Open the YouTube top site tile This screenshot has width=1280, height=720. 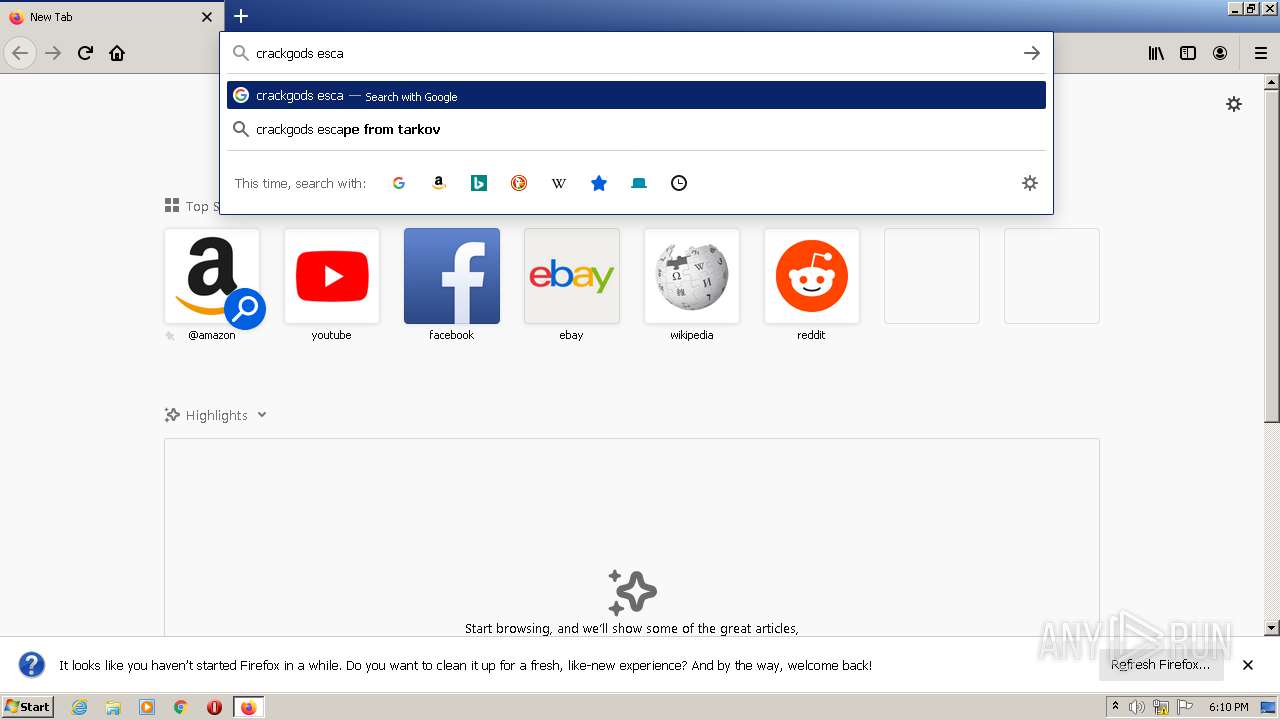(x=332, y=276)
